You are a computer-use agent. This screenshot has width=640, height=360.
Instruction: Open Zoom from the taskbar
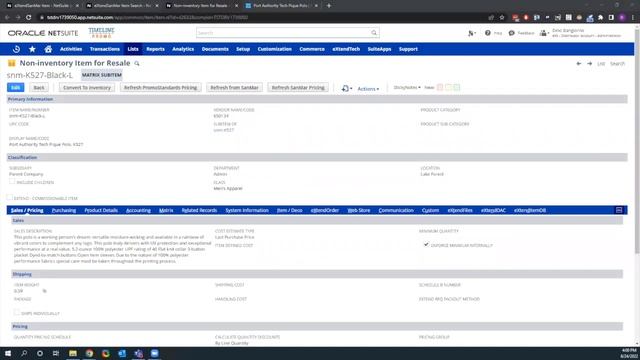coord(155,353)
